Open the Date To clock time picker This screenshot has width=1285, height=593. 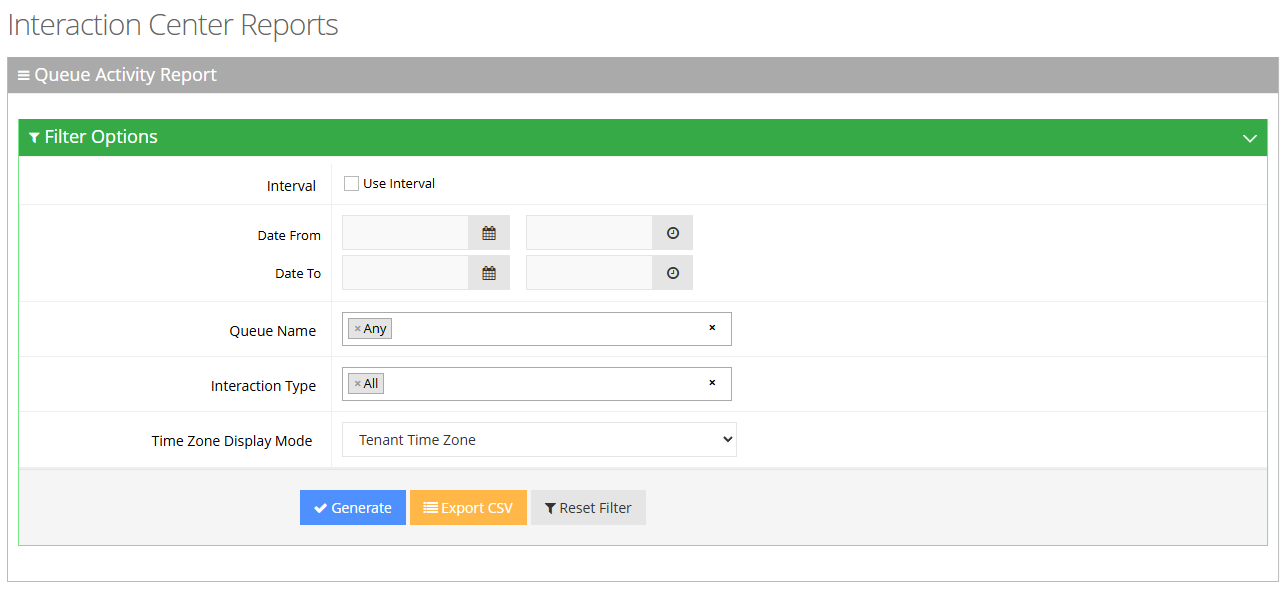[673, 273]
